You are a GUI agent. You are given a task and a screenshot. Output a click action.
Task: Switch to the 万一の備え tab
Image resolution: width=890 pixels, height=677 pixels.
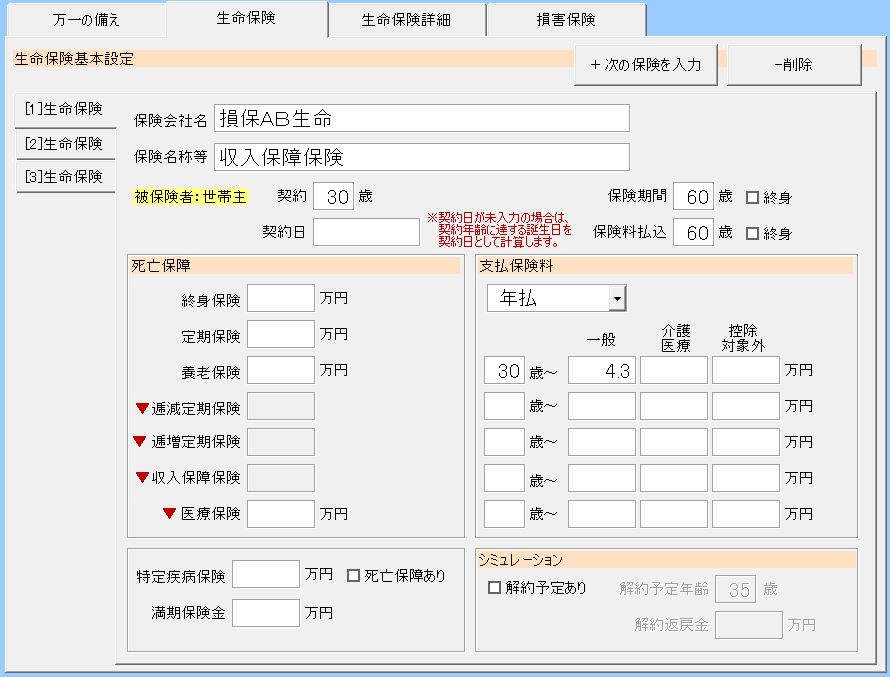pos(85,20)
